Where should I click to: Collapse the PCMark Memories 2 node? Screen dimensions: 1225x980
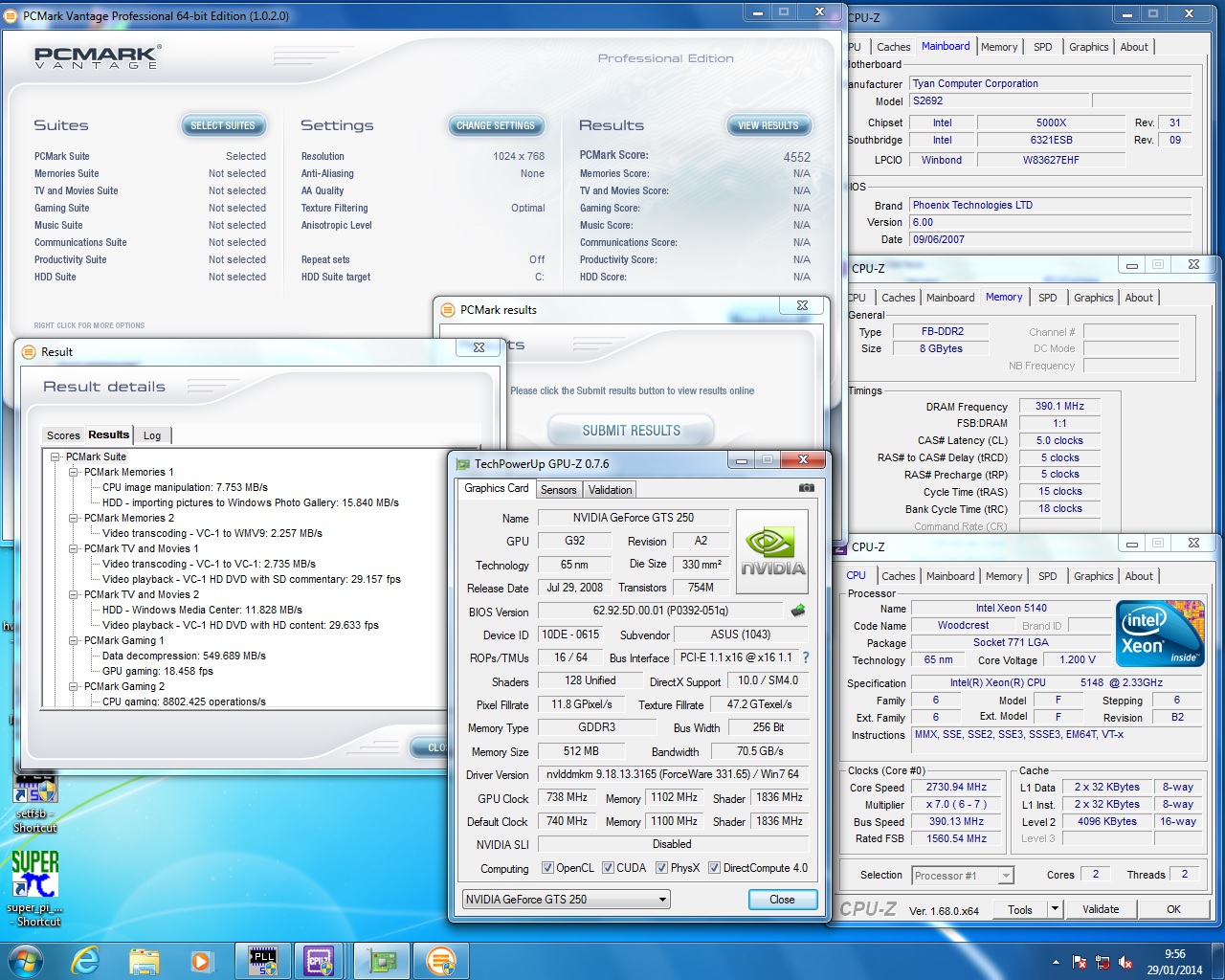pos(74,519)
